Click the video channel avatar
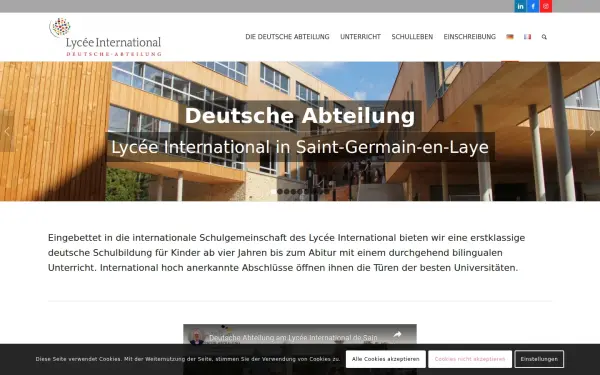The height and width of the screenshot is (375, 600). [197, 337]
